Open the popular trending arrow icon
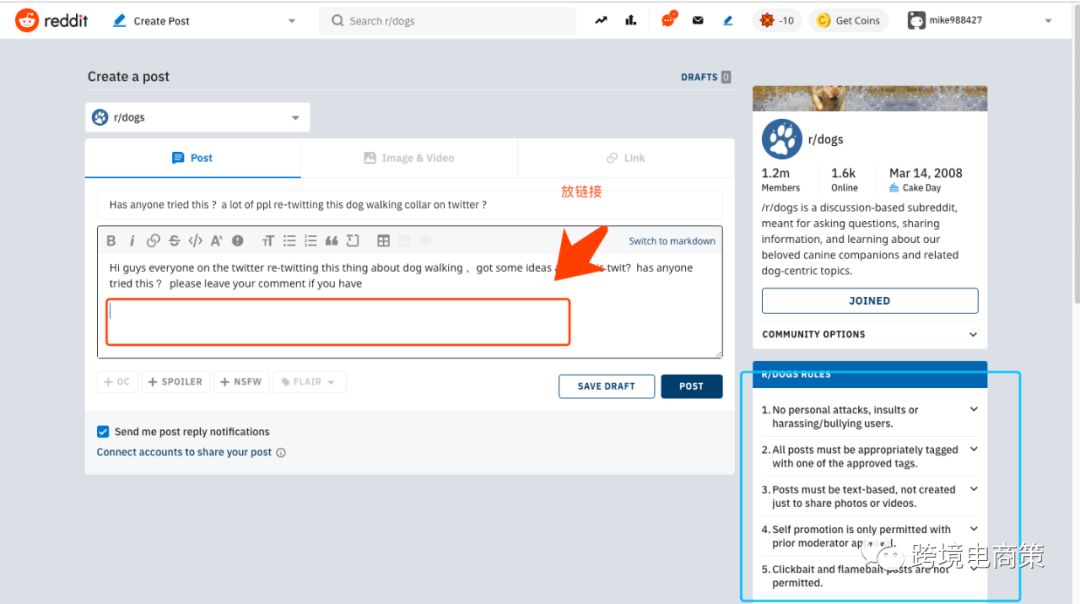This screenshot has width=1080, height=604. [x=601, y=21]
